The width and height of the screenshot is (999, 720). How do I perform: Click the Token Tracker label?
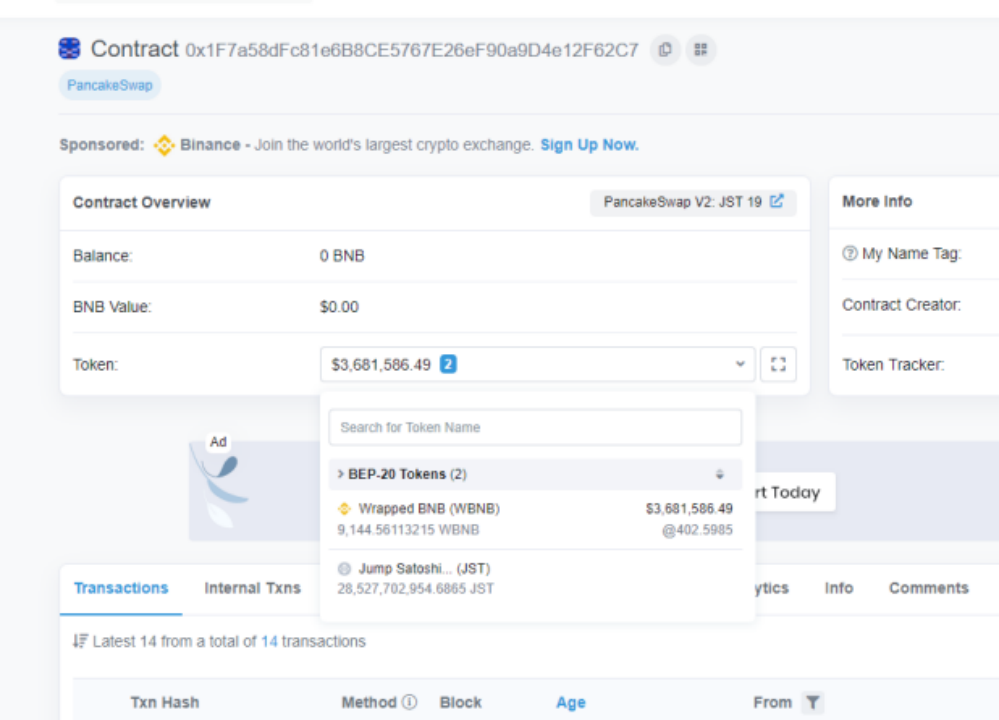tap(893, 365)
